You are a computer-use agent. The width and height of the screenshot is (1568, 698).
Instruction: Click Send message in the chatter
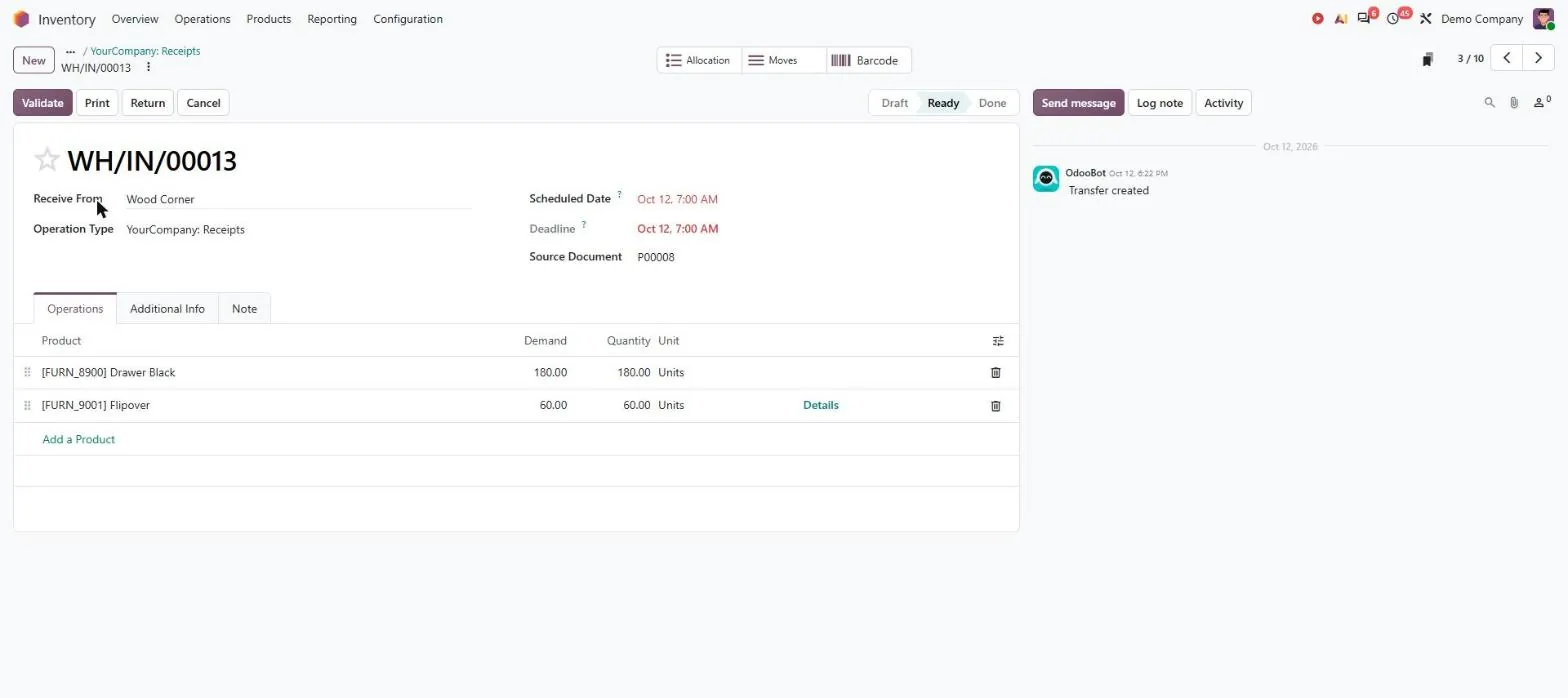click(1079, 103)
